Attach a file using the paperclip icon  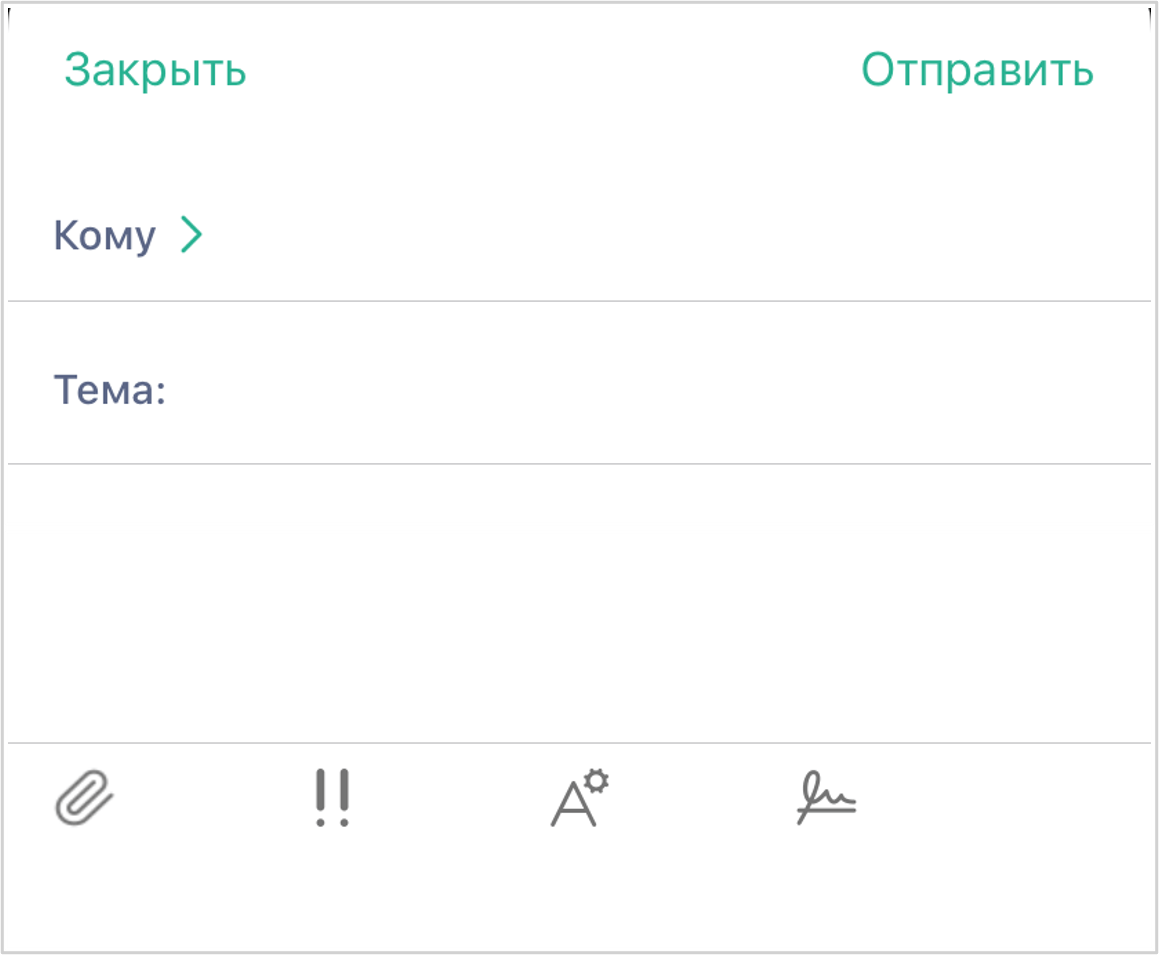click(85, 798)
